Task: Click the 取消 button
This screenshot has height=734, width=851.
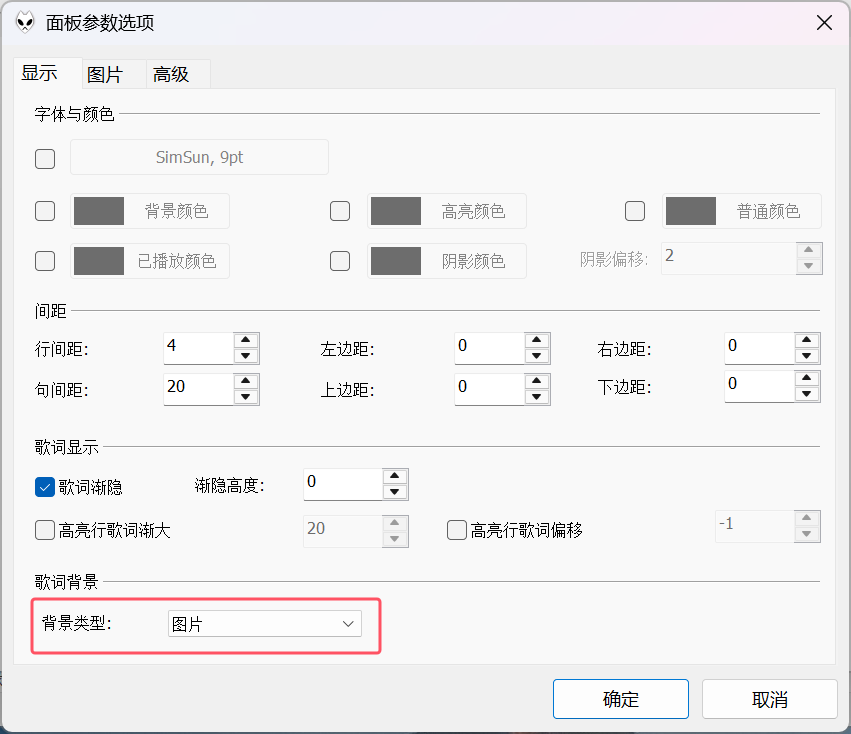Action: [x=770, y=699]
